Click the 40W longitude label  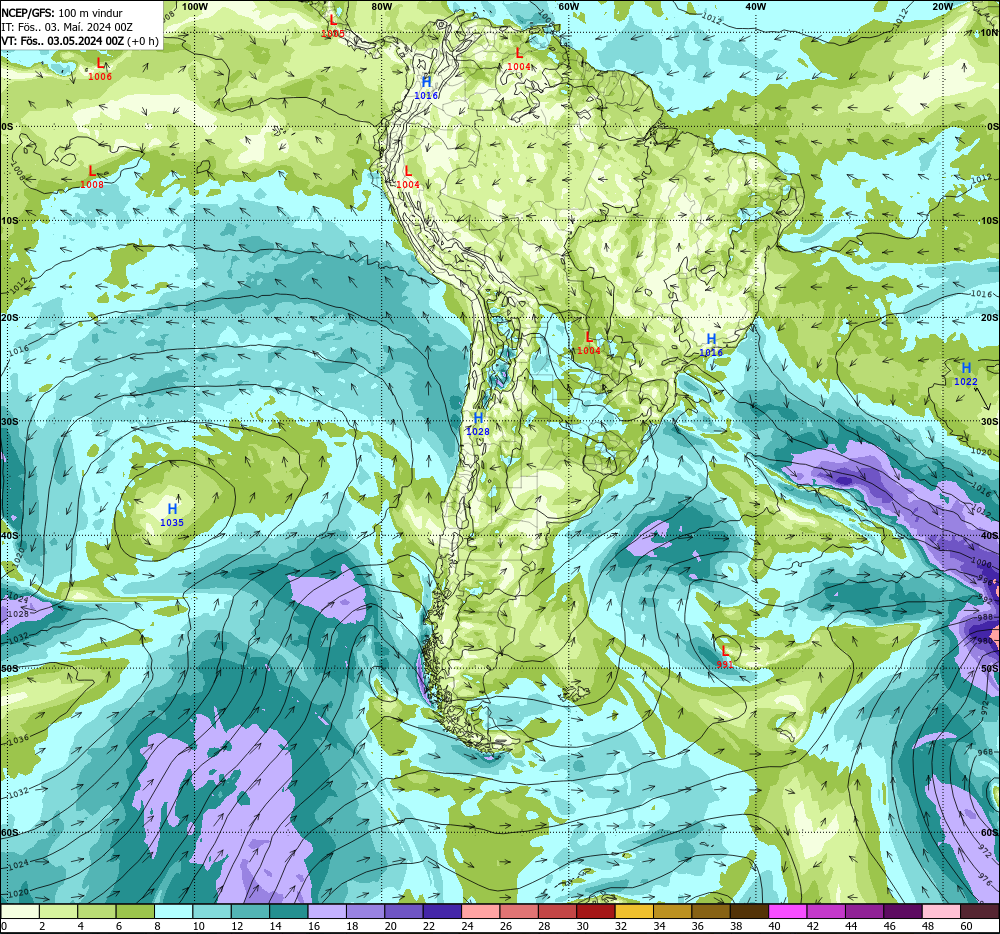tap(755, 6)
